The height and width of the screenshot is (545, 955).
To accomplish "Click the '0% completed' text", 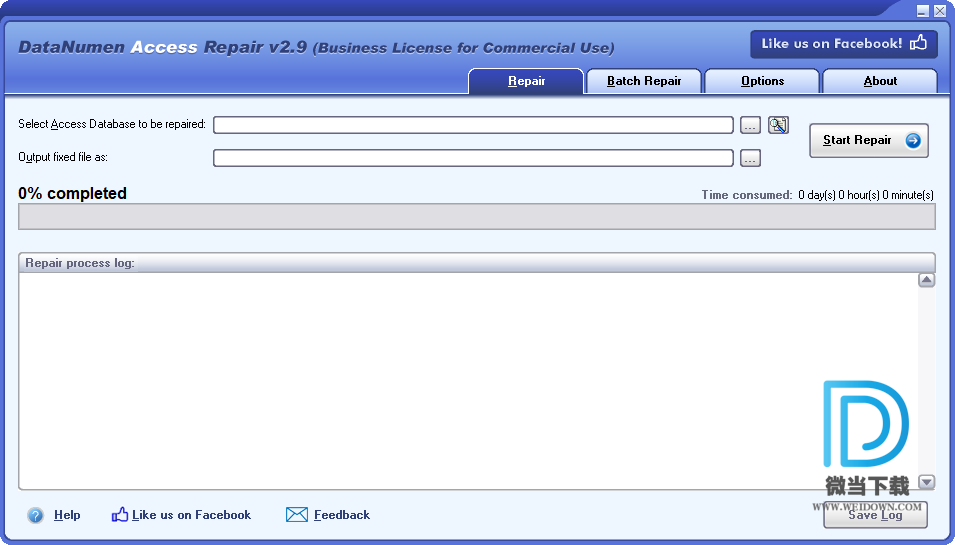I will click(x=72, y=194).
